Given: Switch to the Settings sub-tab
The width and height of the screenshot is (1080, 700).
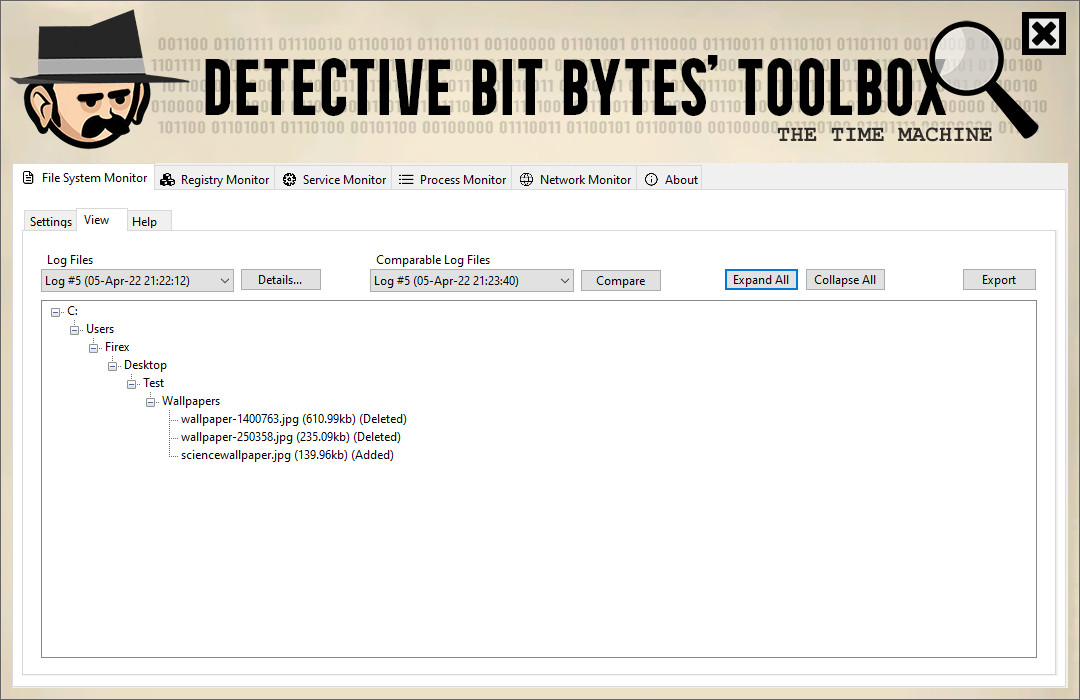Looking at the screenshot, I should 50,222.
